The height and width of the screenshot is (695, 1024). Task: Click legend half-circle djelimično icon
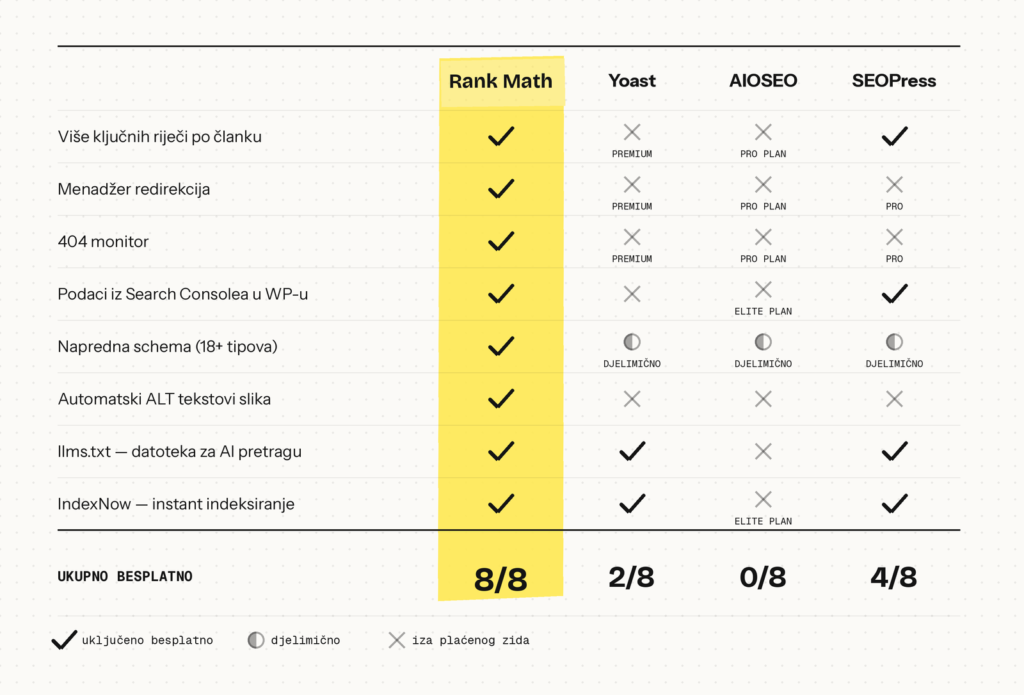[256, 640]
